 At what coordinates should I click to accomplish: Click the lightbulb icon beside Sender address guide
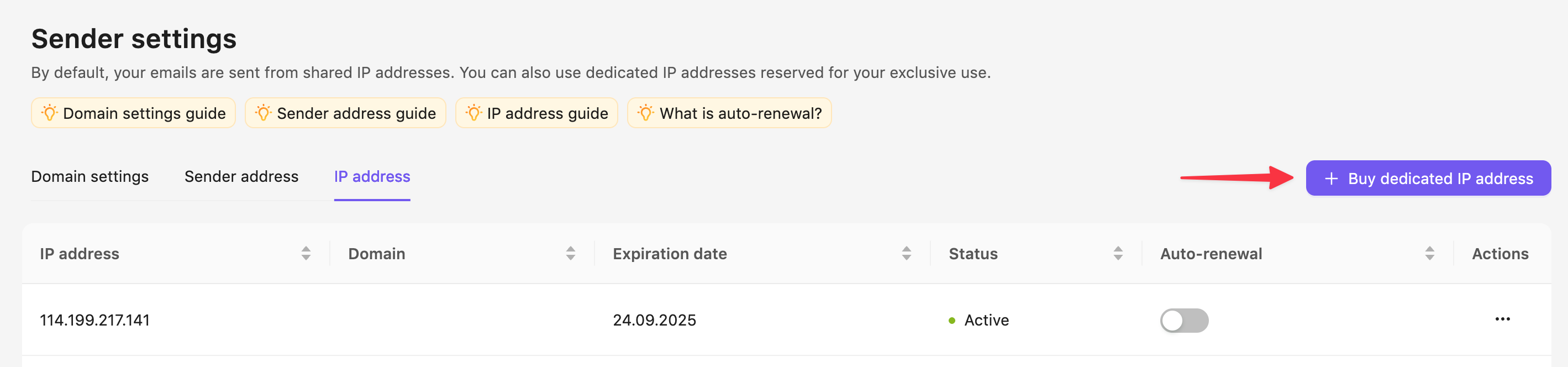263,113
